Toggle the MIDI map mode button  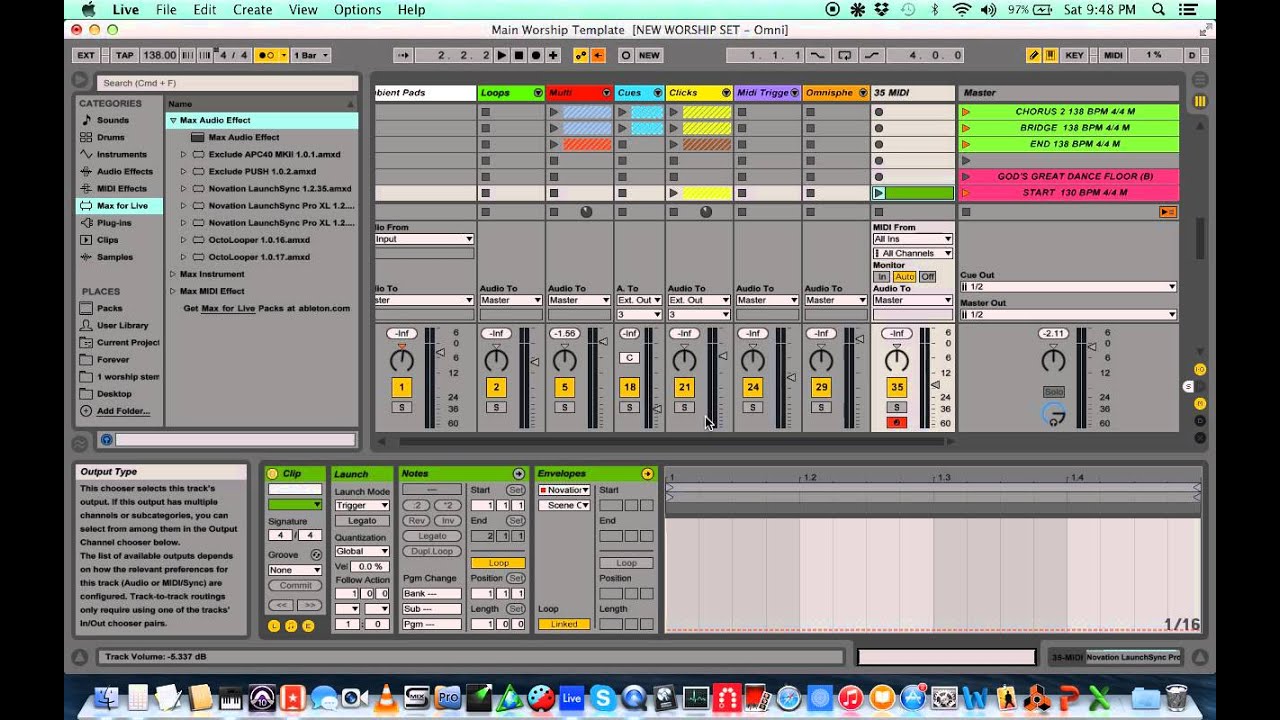point(1113,55)
